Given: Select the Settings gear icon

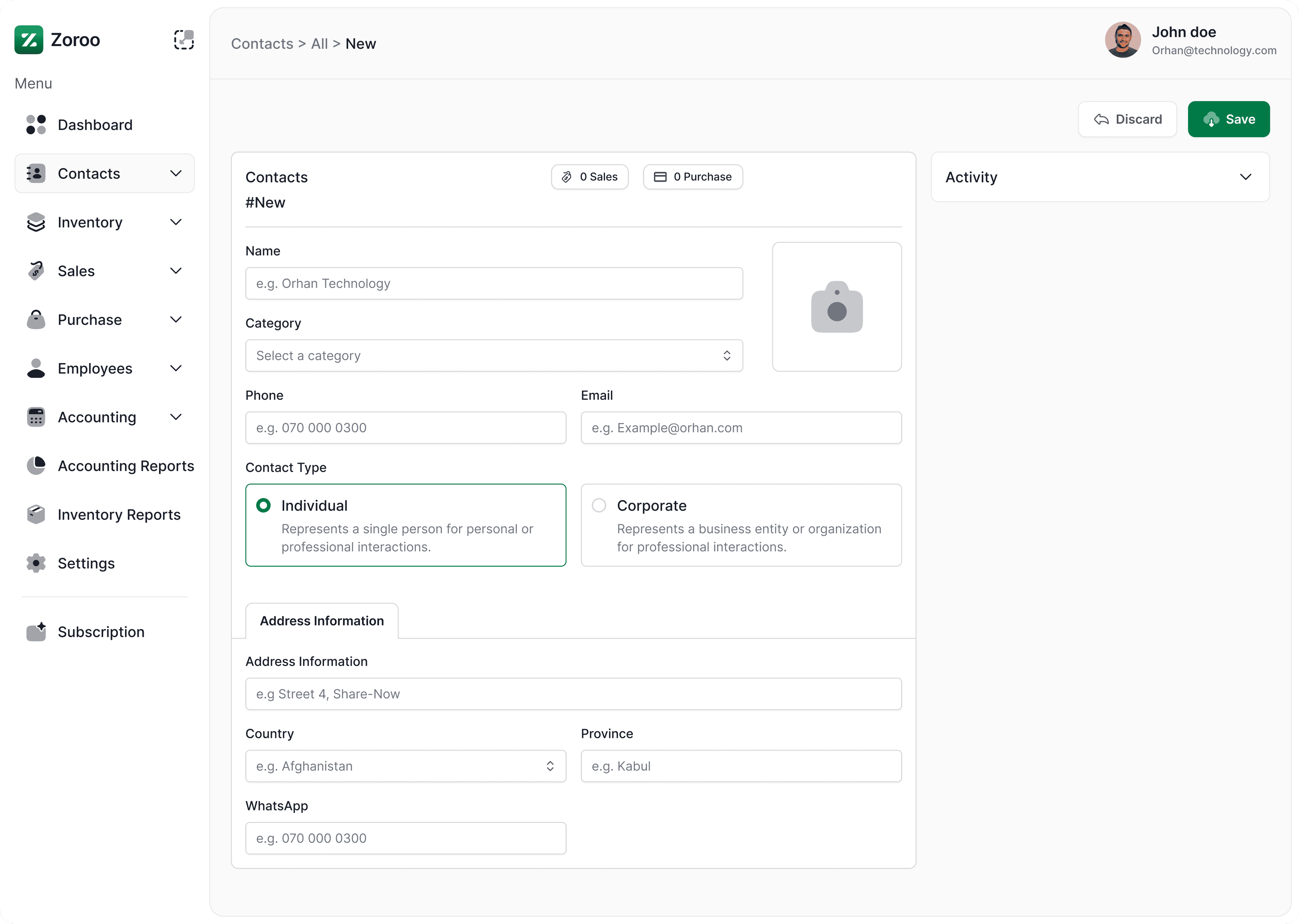Looking at the screenshot, I should [36, 563].
